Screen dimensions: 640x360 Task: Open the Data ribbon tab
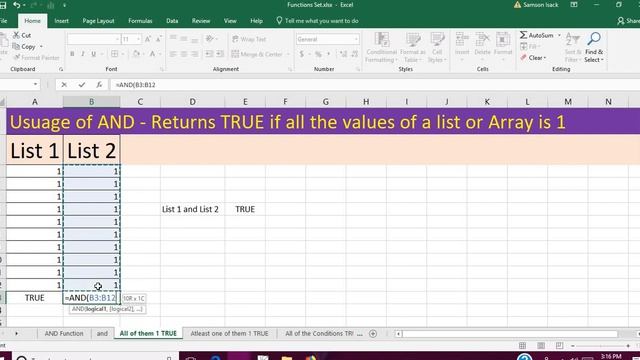[x=172, y=21]
